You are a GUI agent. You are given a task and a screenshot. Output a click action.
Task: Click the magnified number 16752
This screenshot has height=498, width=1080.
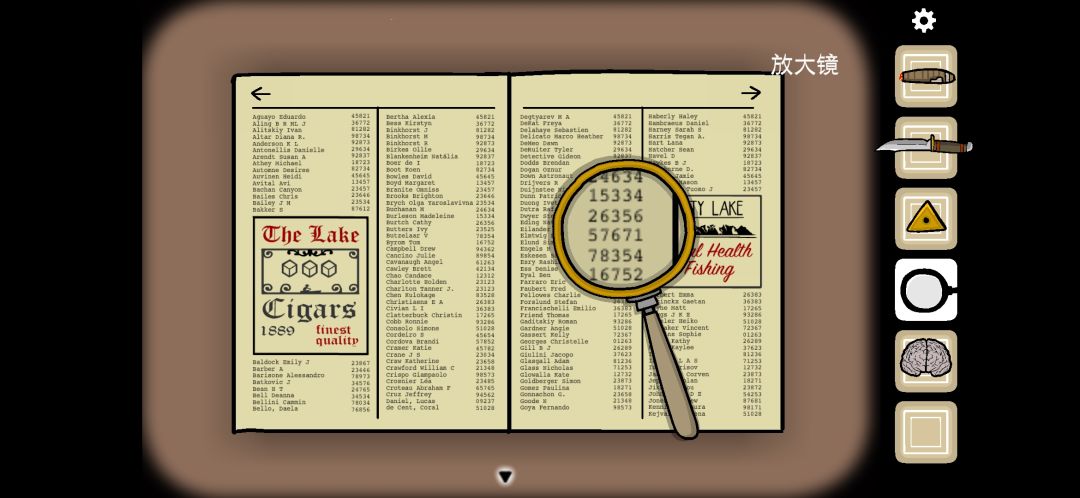click(615, 274)
